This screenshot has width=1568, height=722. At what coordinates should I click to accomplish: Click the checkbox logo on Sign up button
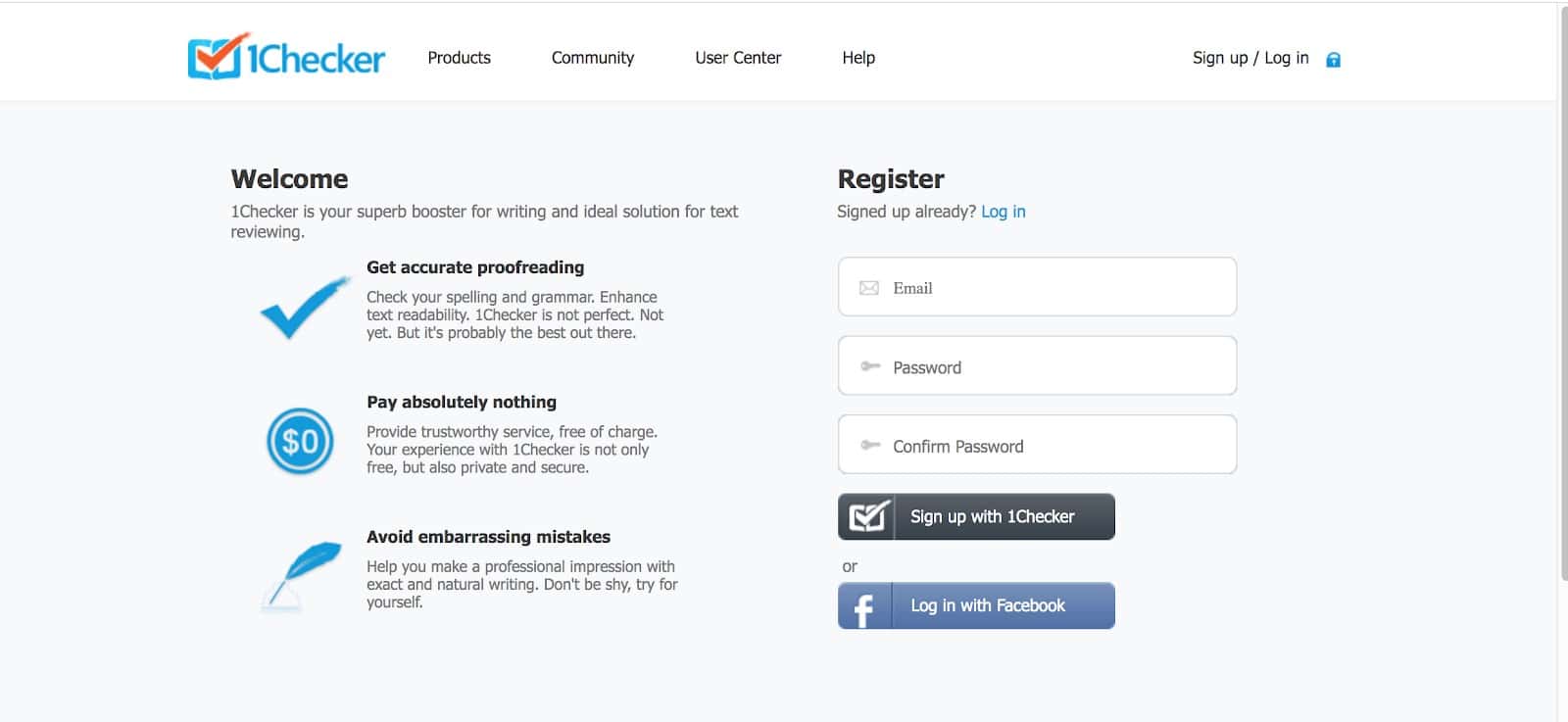point(866,516)
